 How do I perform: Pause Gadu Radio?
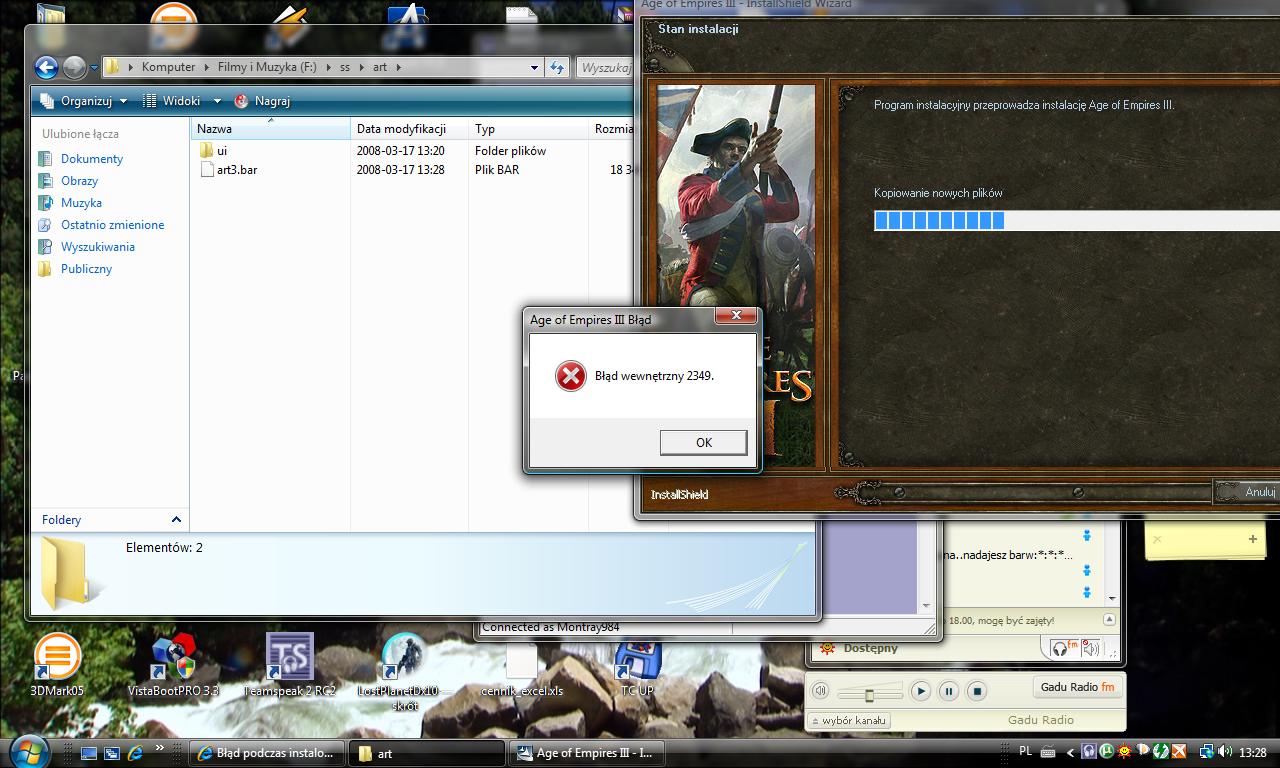[948, 691]
